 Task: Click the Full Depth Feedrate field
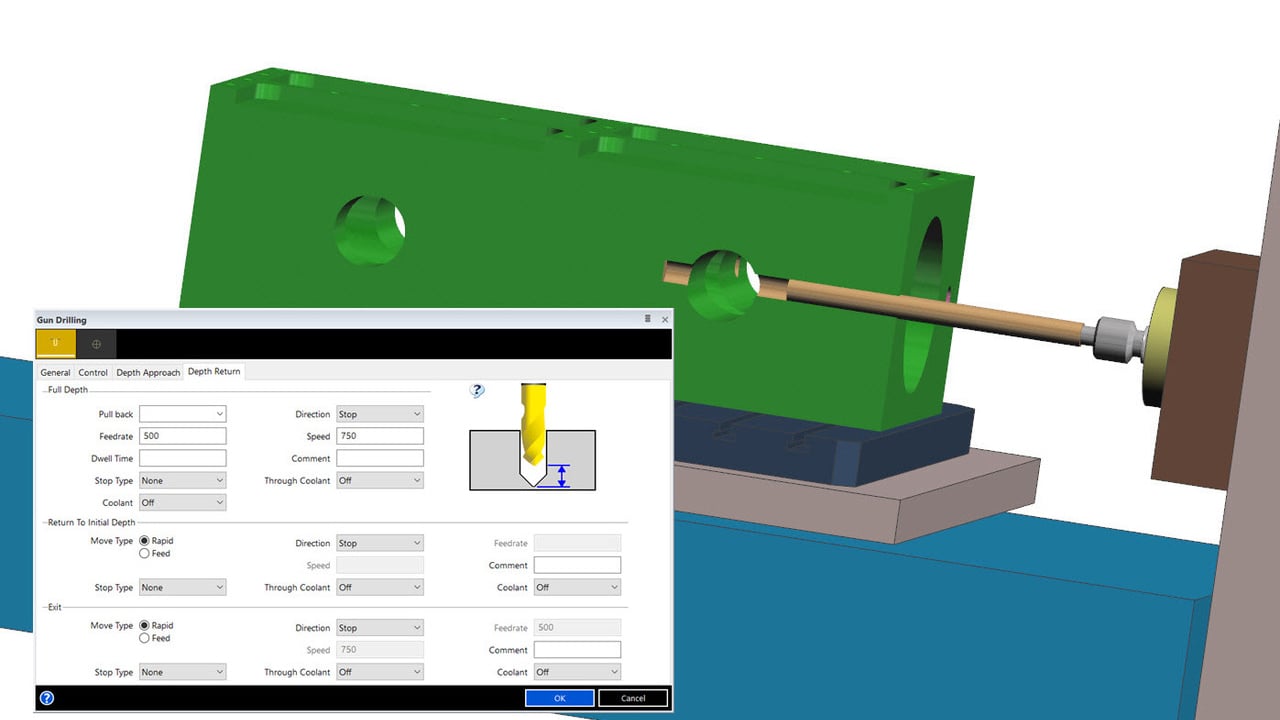pos(182,436)
